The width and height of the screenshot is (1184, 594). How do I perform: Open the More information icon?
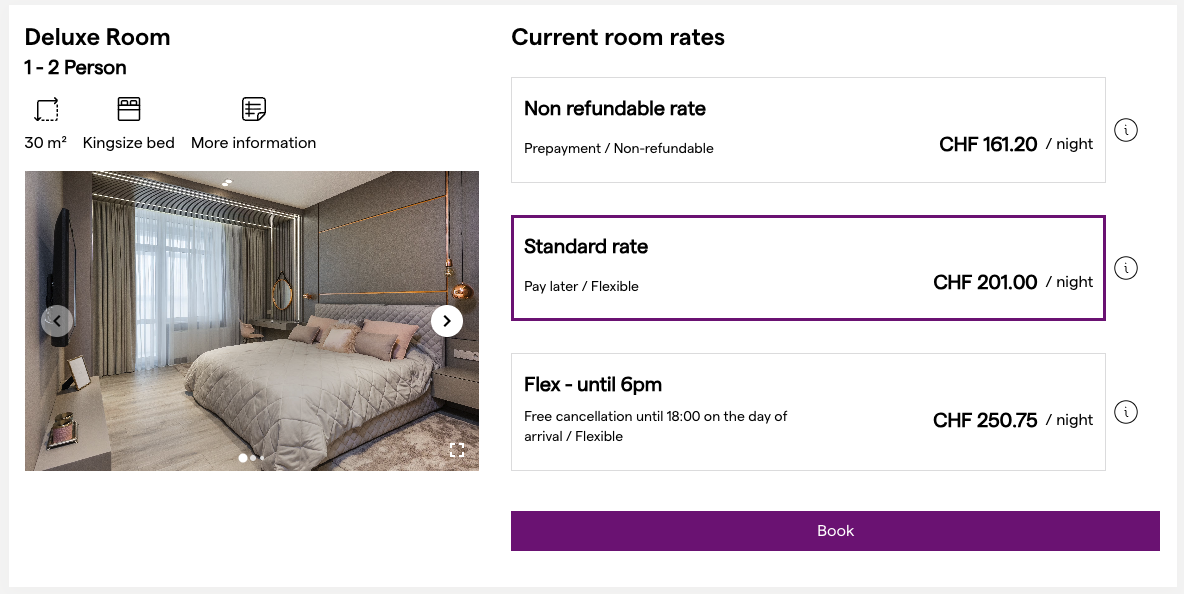point(254,109)
